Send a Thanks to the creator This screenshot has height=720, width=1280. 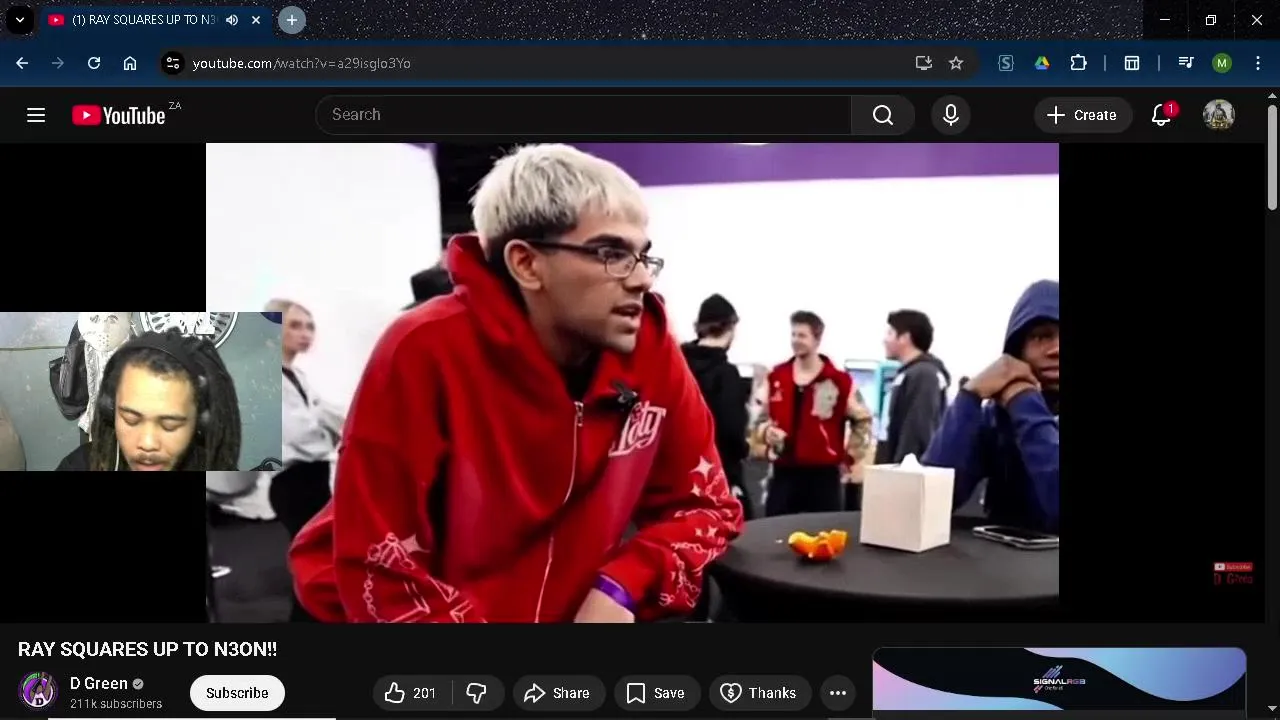tap(760, 693)
